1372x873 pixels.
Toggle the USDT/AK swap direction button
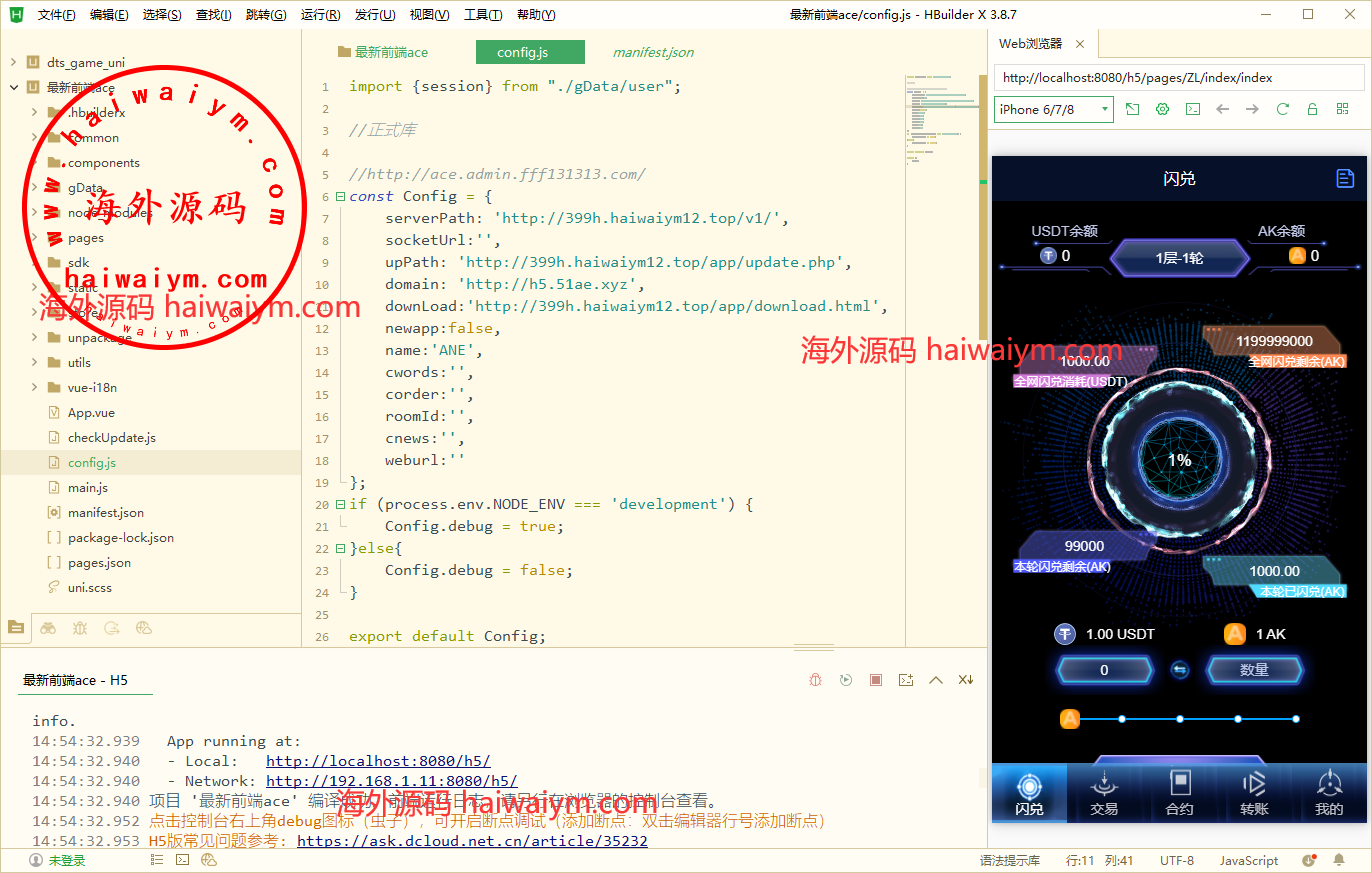(1180, 670)
